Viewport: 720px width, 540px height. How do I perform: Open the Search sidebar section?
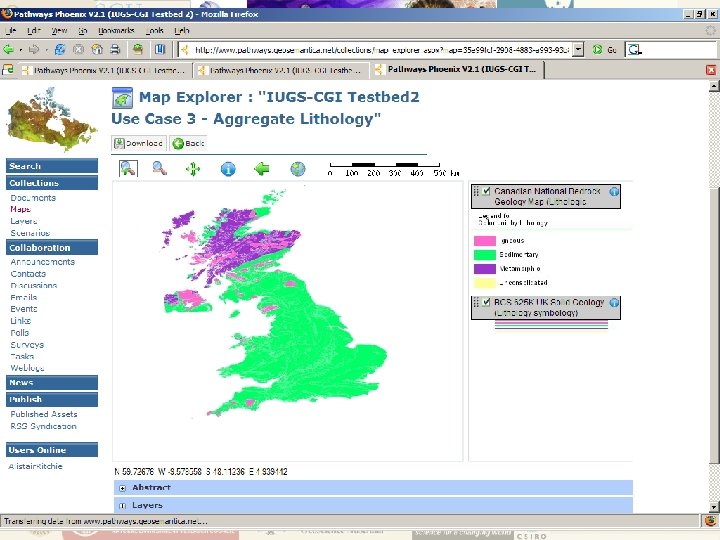click(x=52, y=166)
